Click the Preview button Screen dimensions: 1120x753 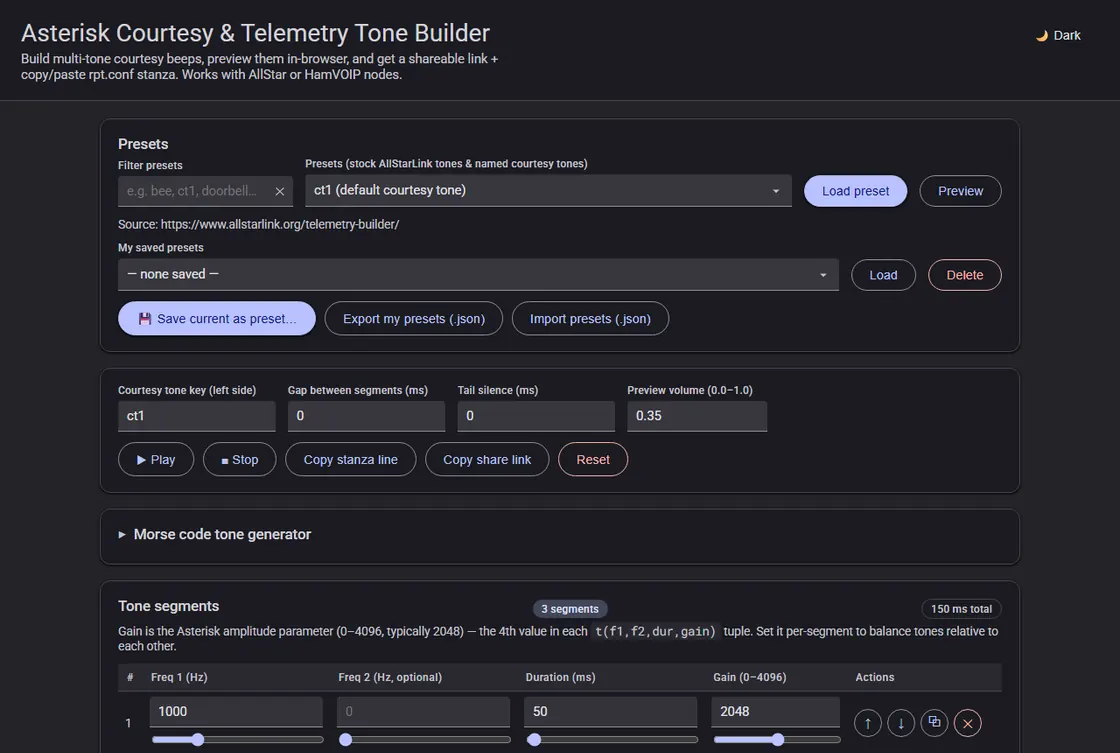[960, 191]
